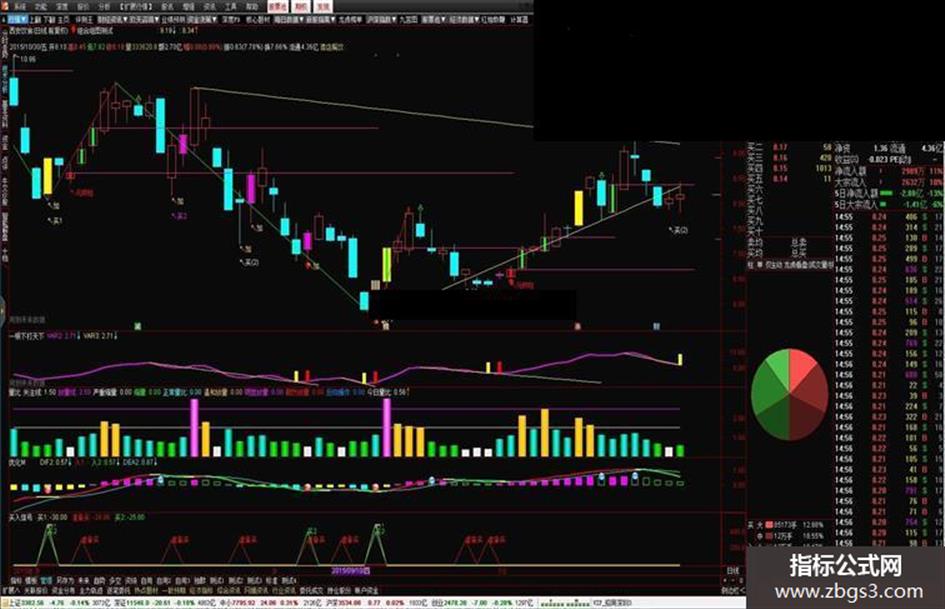
Task: Open the first highlighted toolbar dropdown
Action: (x=17, y=19)
